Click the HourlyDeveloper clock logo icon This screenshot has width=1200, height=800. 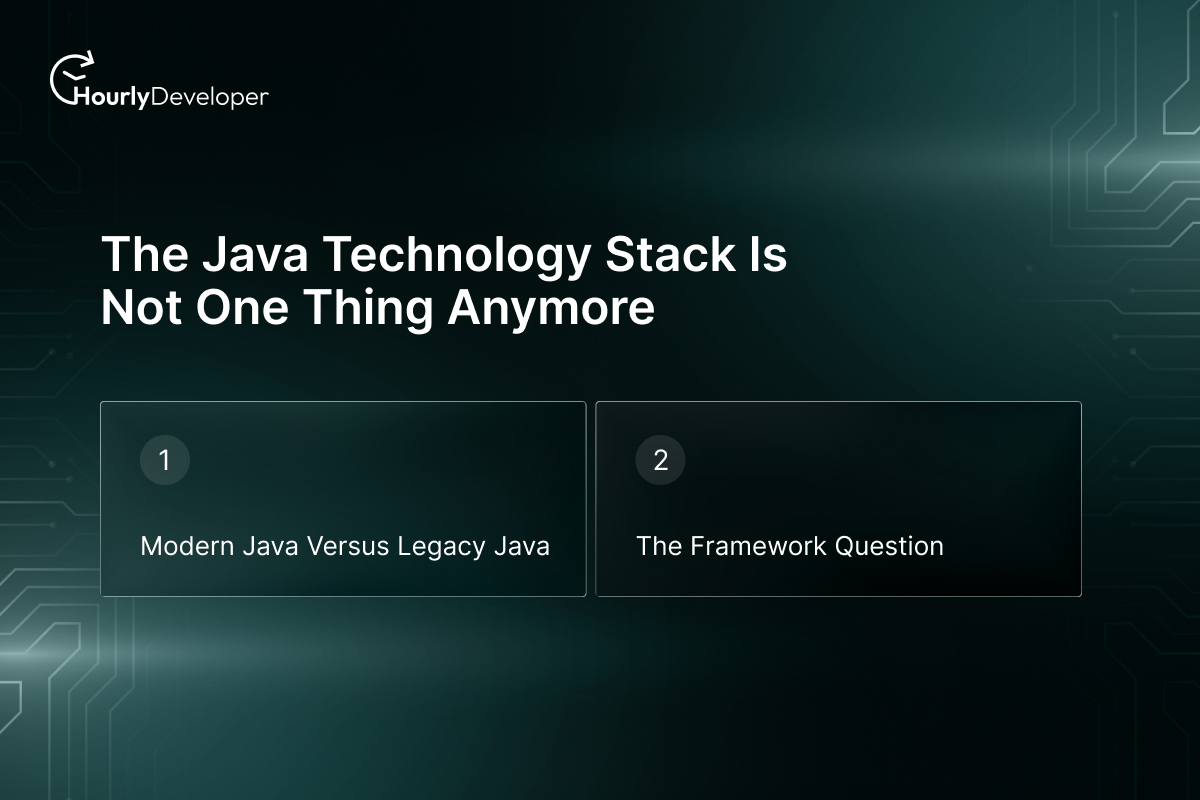[73, 78]
